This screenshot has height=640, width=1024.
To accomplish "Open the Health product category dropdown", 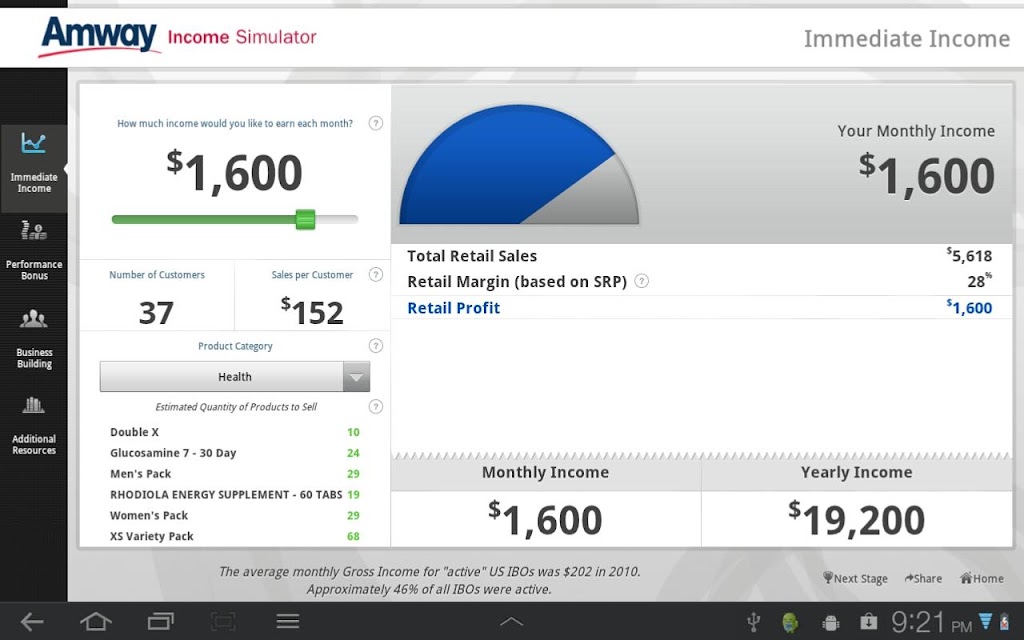I will click(x=234, y=377).
